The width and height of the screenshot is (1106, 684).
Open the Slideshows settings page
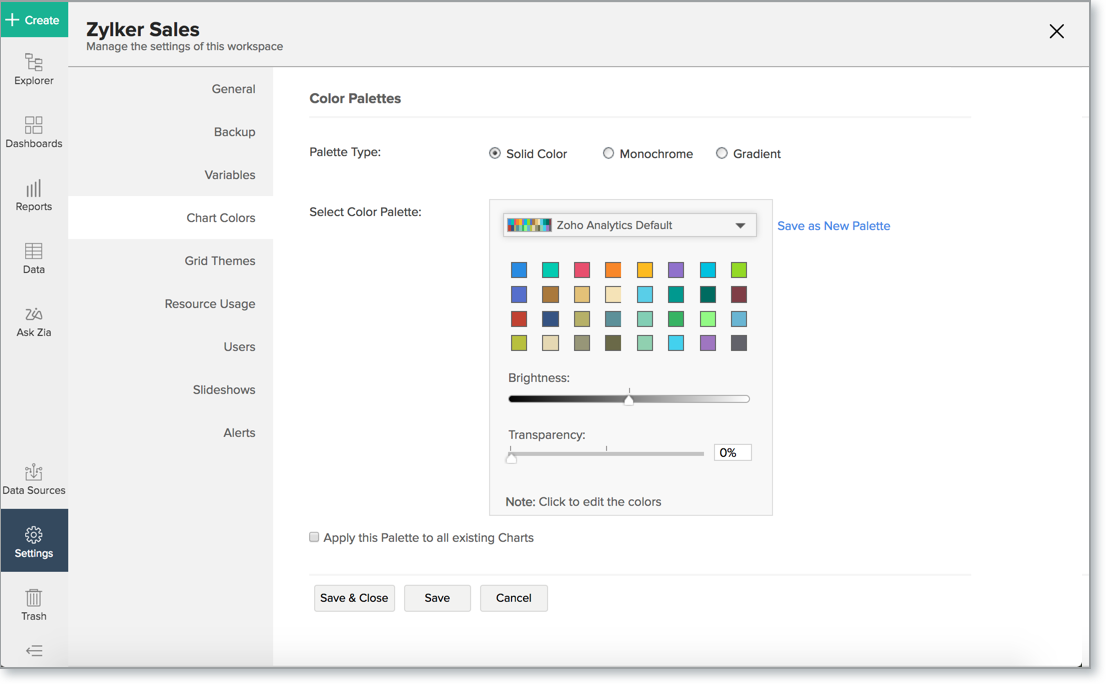pyautogui.click(x=224, y=389)
